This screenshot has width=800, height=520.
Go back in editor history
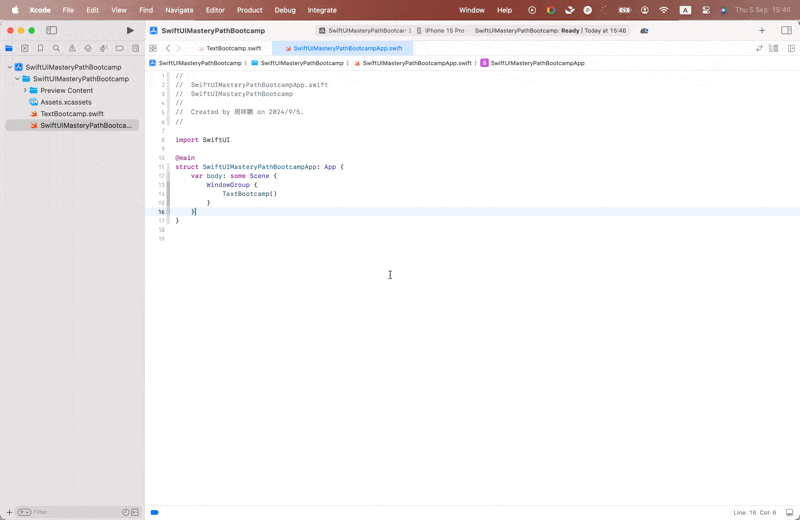tap(168, 48)
